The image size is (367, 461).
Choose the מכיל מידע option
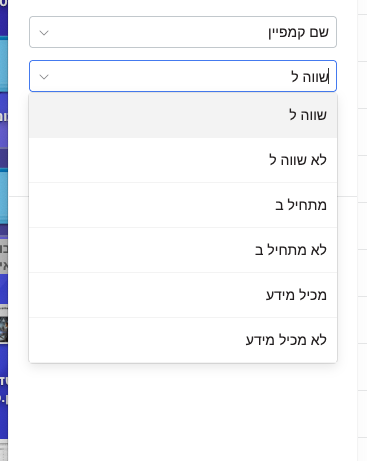coord(183,295)
